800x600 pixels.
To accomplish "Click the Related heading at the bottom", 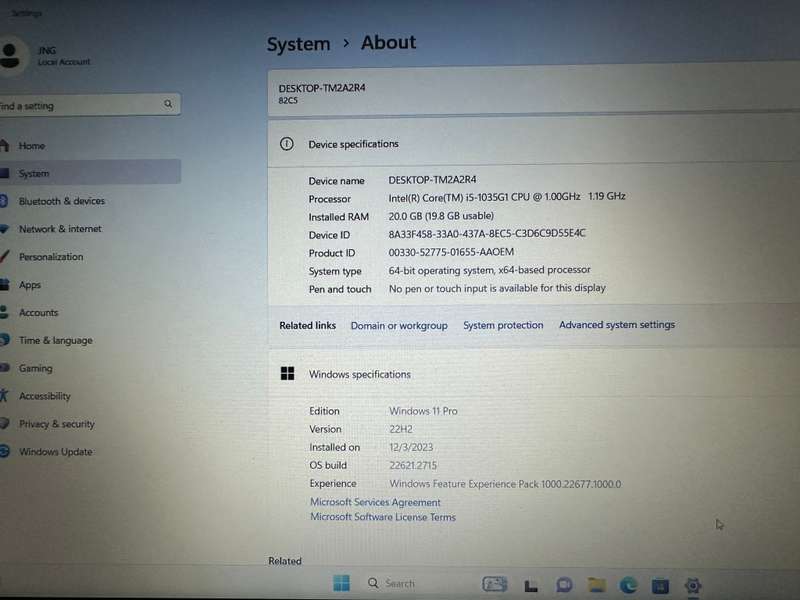I will pos(285,561).
